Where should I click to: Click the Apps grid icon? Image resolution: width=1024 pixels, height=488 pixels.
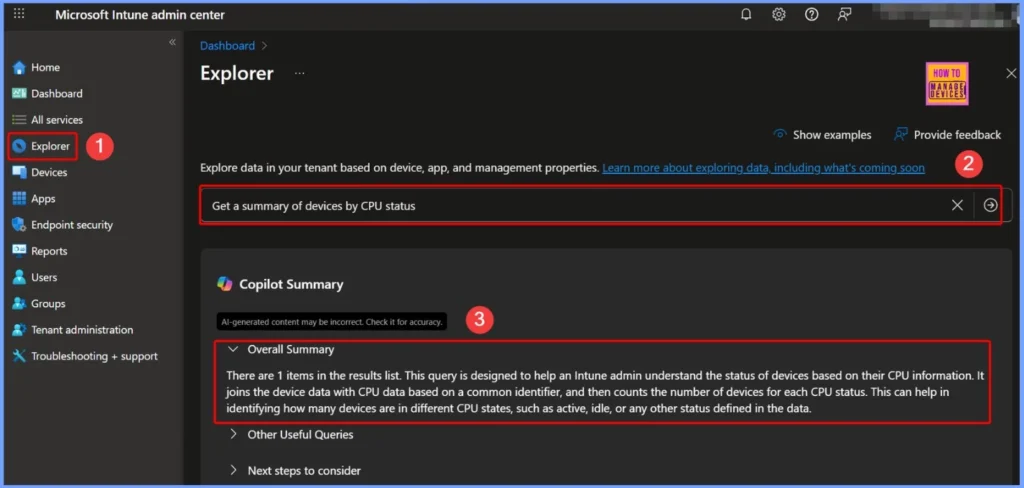pyautogui.click(x=19, y=199)
